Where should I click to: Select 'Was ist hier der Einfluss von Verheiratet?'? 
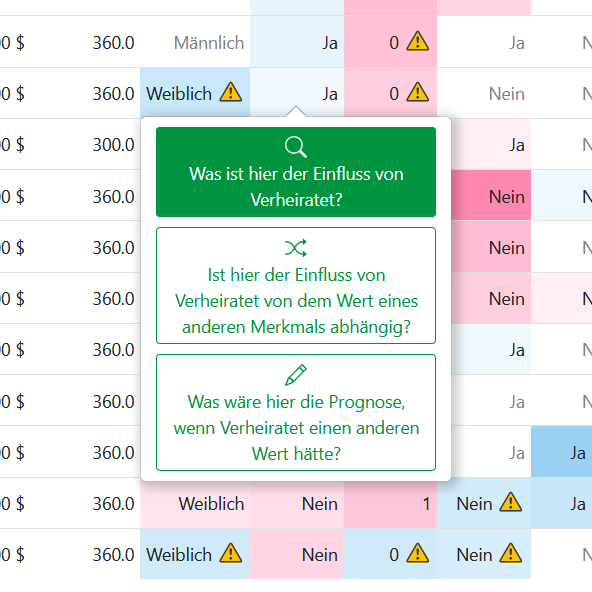[296, 172]
